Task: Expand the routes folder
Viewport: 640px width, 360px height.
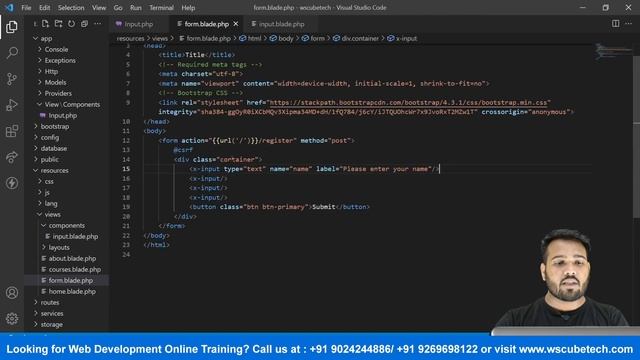Action: (50, 303)
